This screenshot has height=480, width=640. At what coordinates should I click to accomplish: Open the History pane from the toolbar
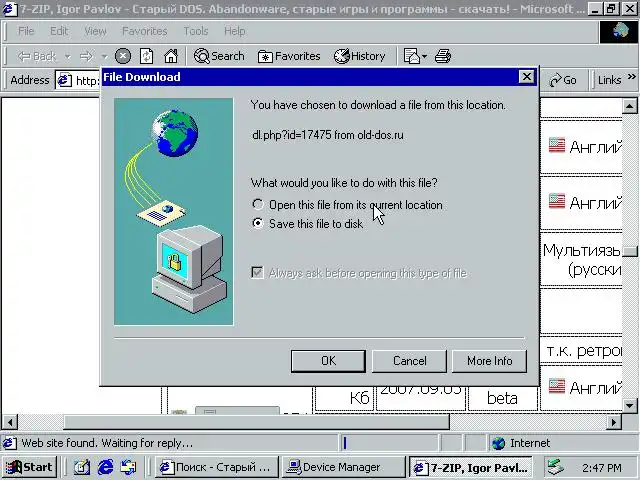(359, 56)
